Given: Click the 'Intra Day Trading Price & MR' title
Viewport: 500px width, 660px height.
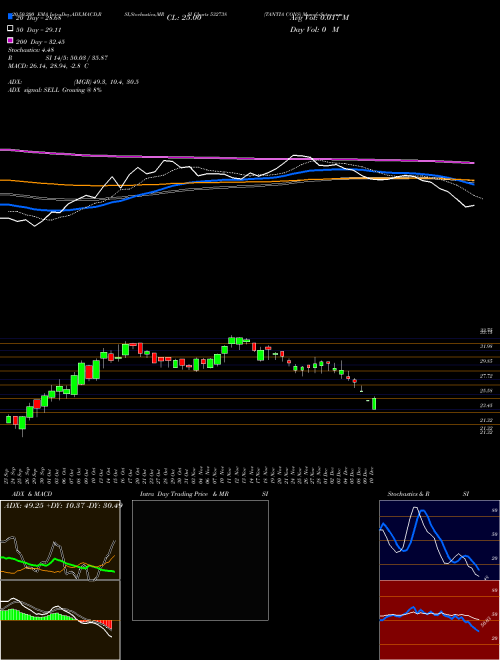Looking at the screenshot, I should coord(184,494).
